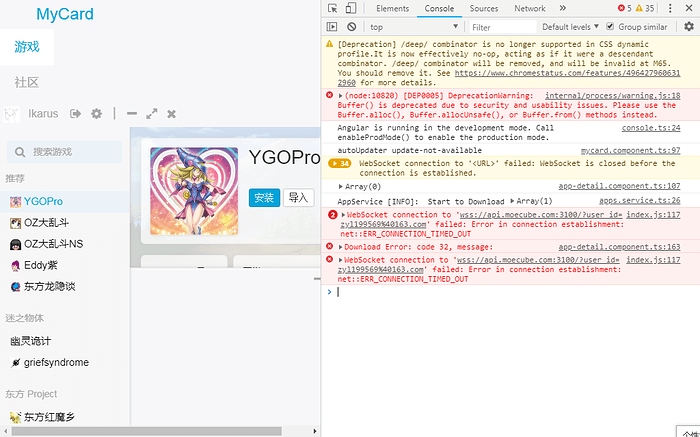Open apps.service.ts:26 source link
Screen dimensions: 700x437
(640, 201)
